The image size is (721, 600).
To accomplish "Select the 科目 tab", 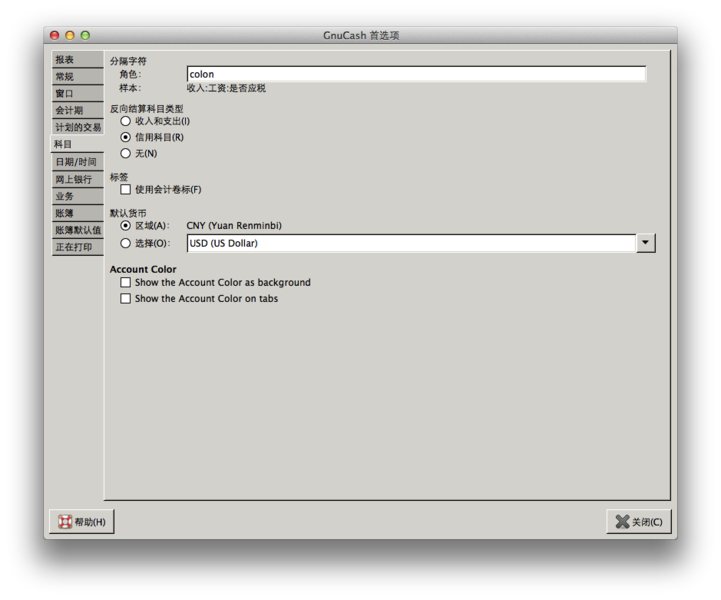I will (x=77, y=144).
